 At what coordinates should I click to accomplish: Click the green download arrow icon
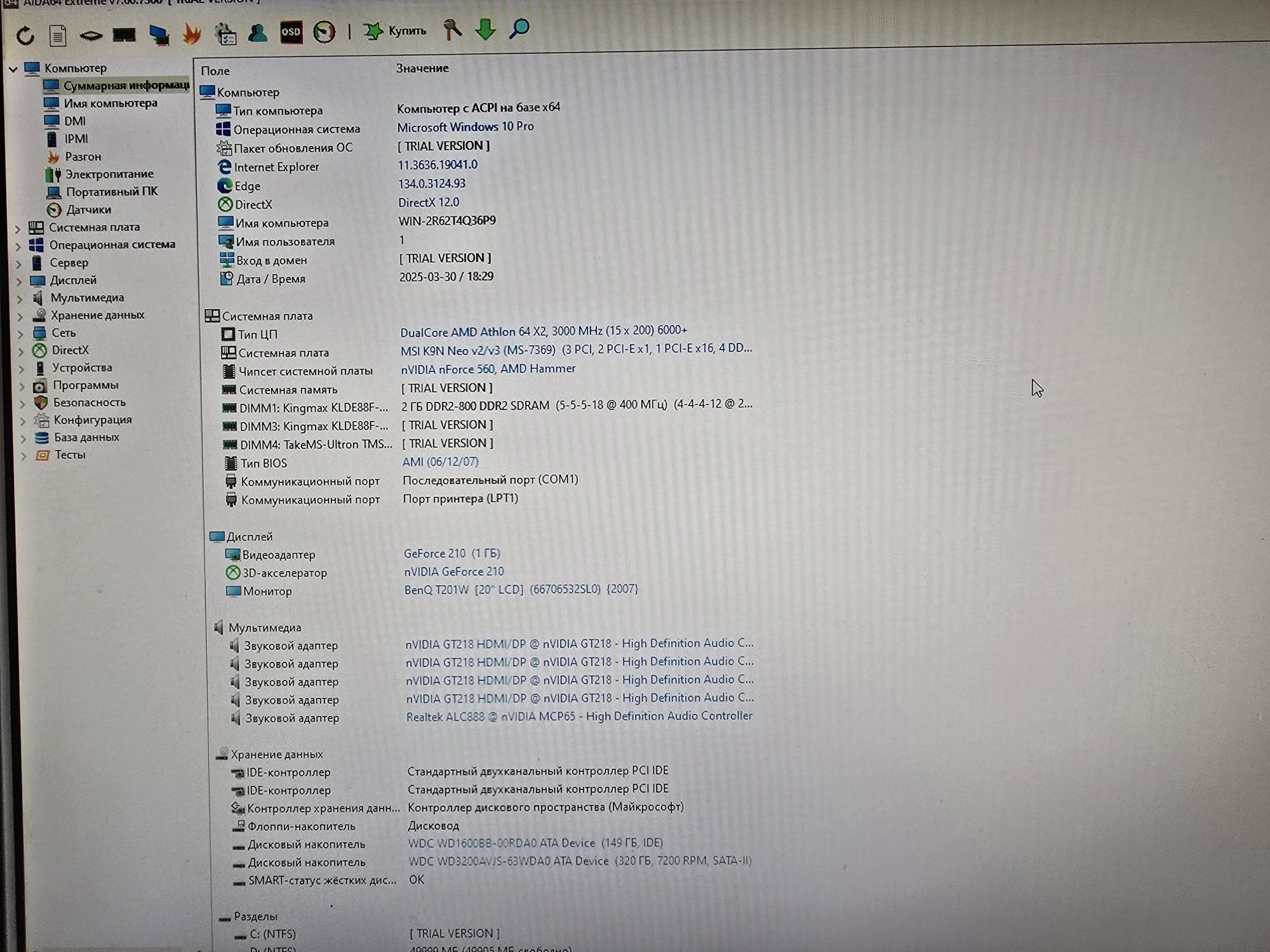(486, 29)
